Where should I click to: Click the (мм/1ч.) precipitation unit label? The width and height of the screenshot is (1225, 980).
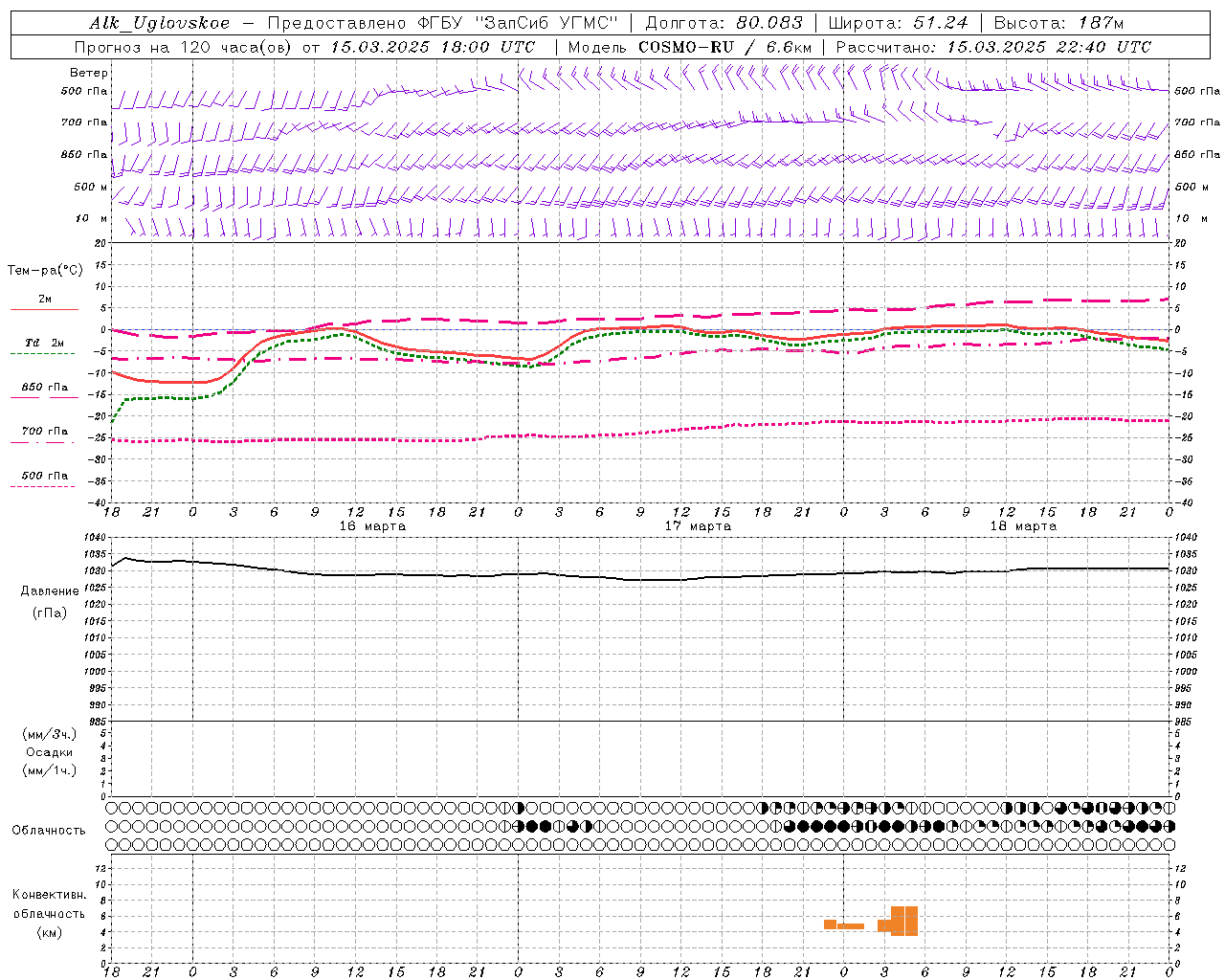50,770
